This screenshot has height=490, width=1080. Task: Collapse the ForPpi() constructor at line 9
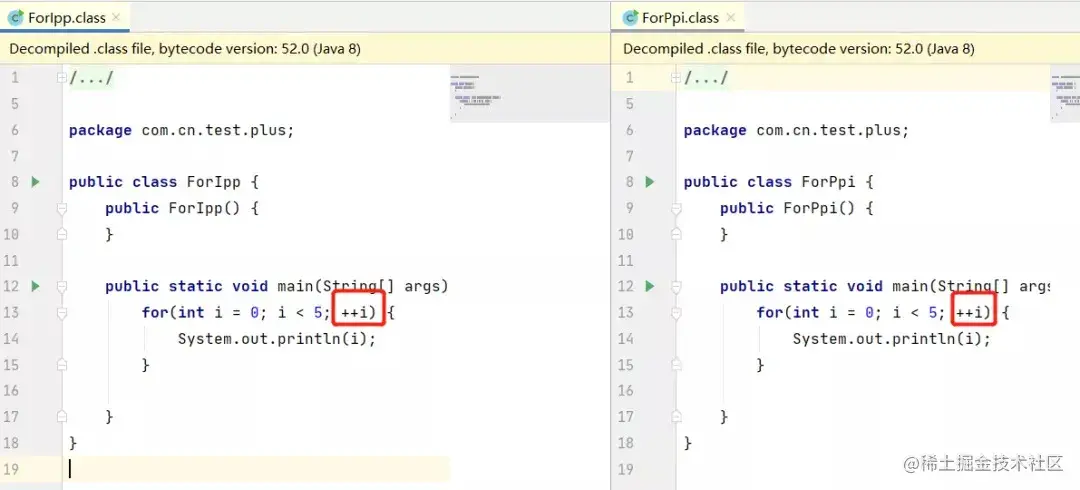tap(676, 207)
